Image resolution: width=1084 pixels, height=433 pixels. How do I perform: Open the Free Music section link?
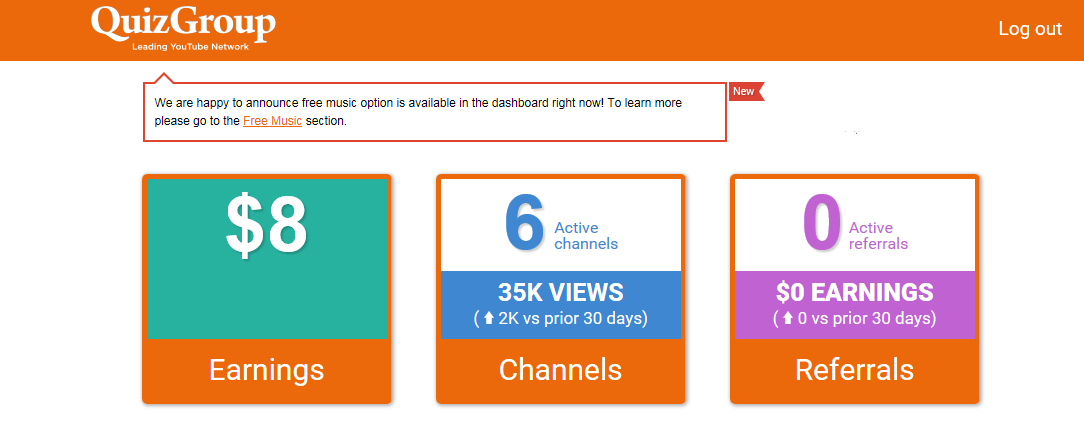click(272, 120)
